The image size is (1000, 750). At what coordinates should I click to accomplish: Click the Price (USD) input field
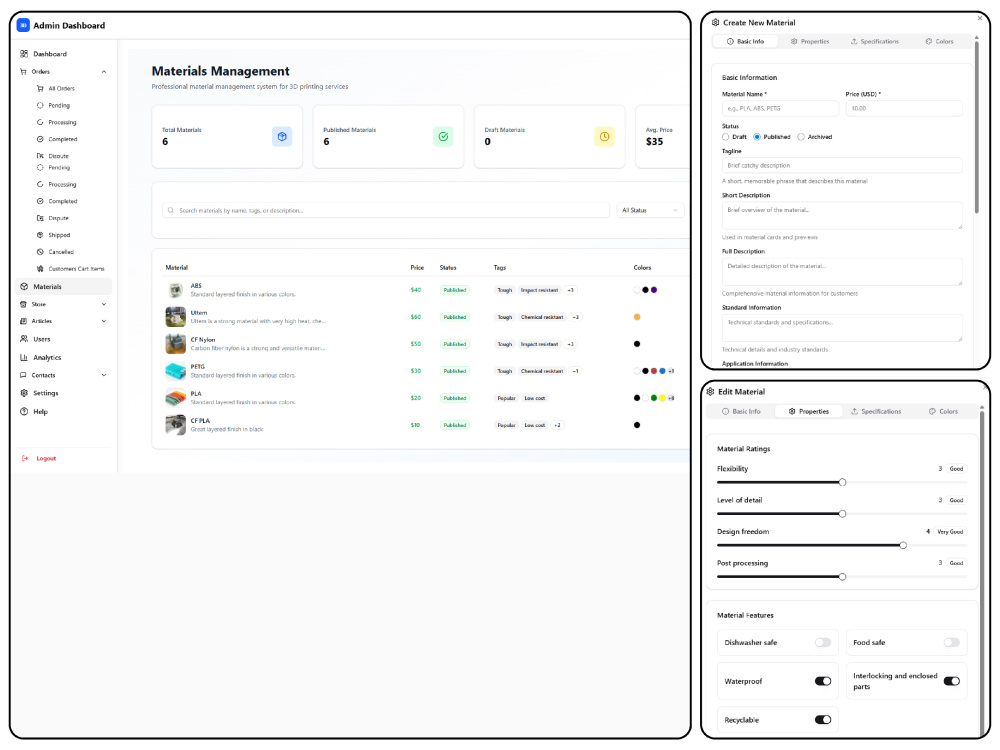(x=904, y=109)
